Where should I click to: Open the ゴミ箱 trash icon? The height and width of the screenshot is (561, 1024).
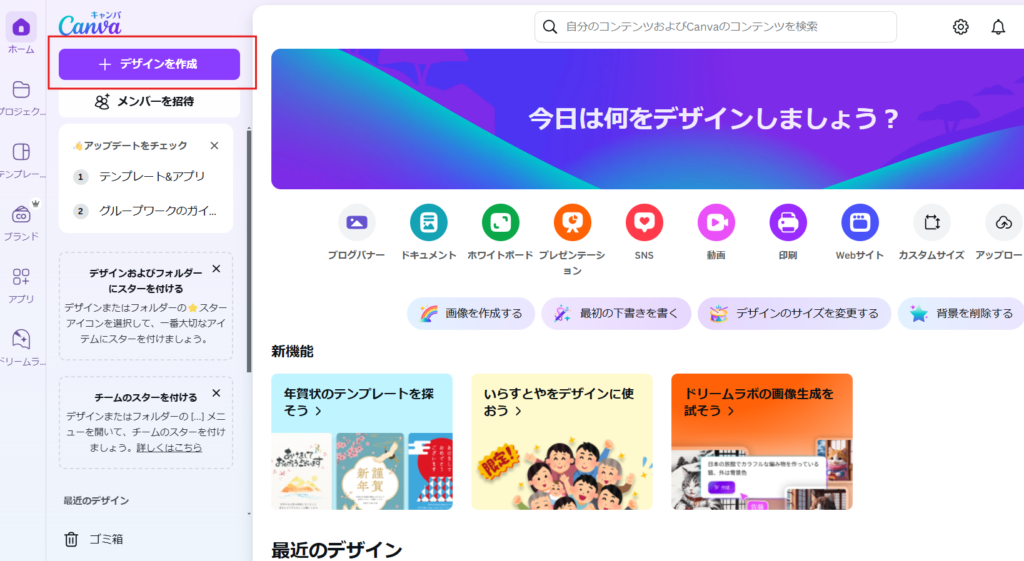71,539
